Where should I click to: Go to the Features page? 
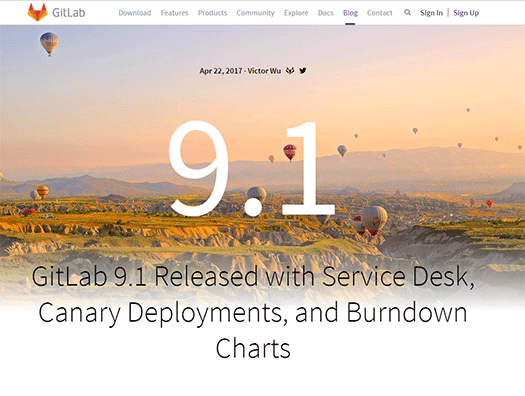point(174,13)
